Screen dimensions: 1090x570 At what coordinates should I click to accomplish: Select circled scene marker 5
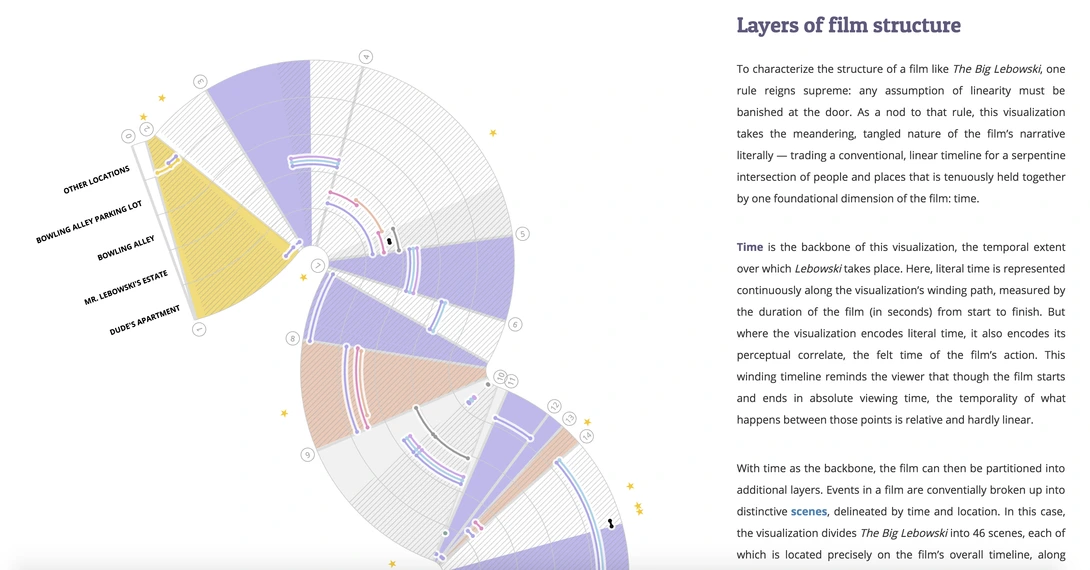[522, 234]
